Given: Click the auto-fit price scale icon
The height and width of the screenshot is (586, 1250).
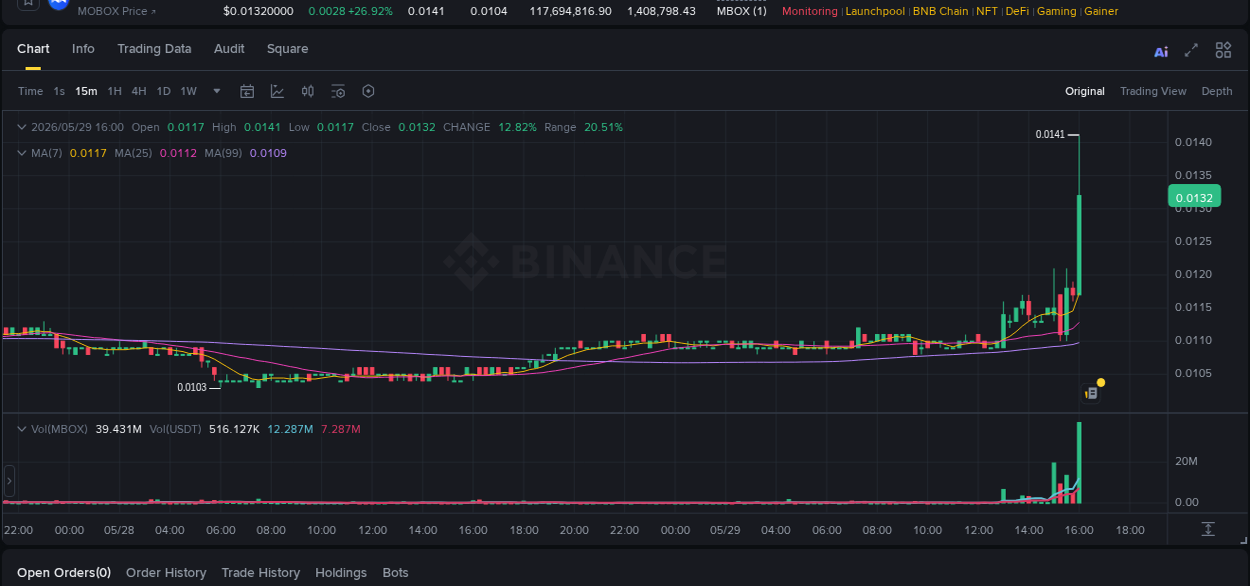Looking at the screenshot, I should click(1208, 528).
